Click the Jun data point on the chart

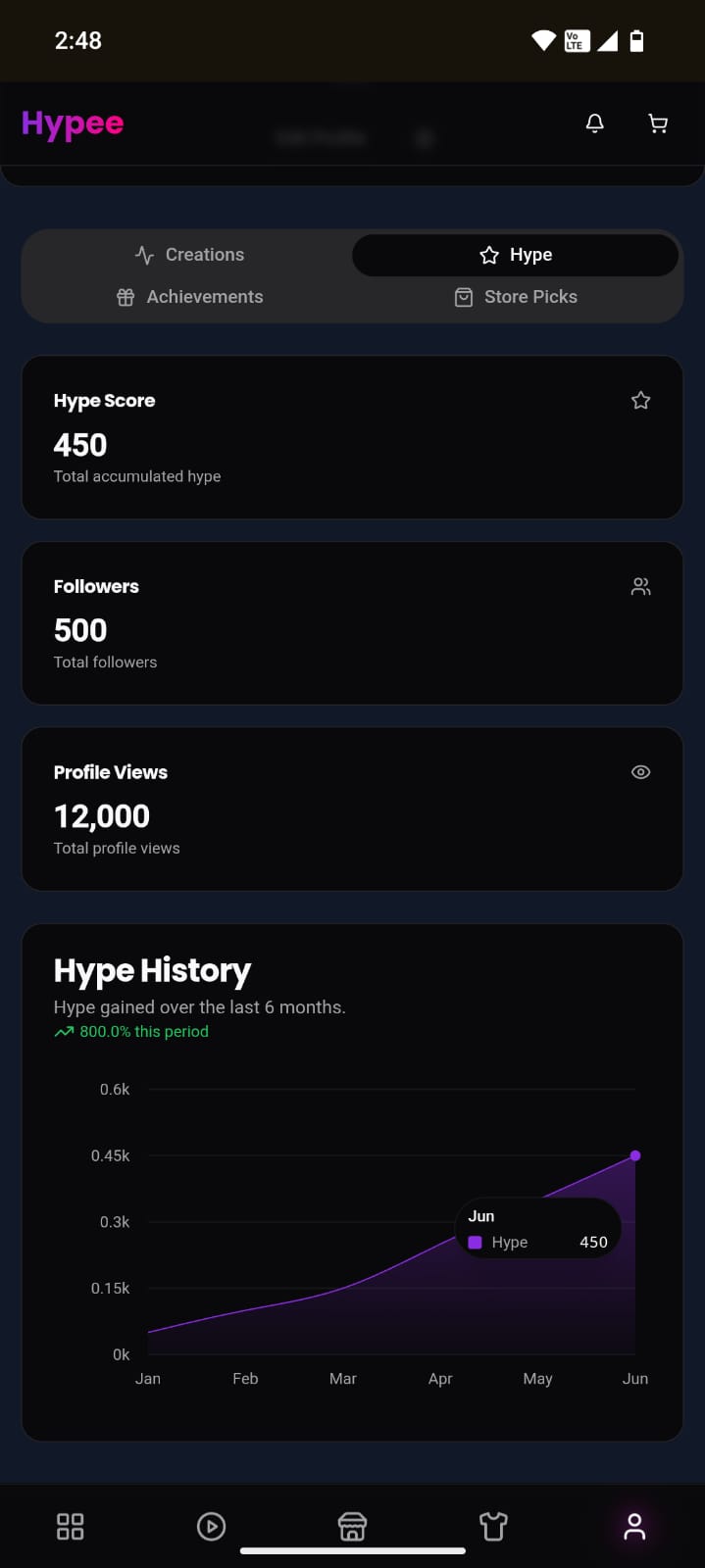click(635, 1155)
